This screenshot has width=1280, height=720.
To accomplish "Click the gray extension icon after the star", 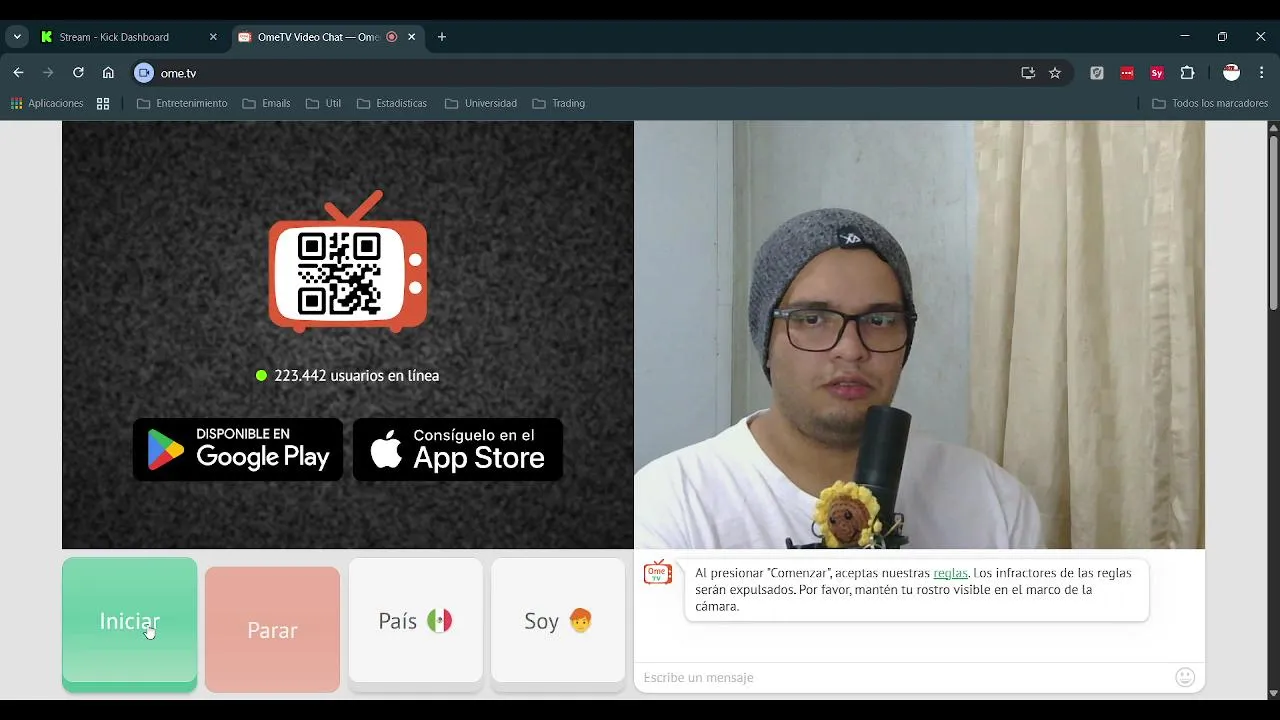I will point(1097,73).
